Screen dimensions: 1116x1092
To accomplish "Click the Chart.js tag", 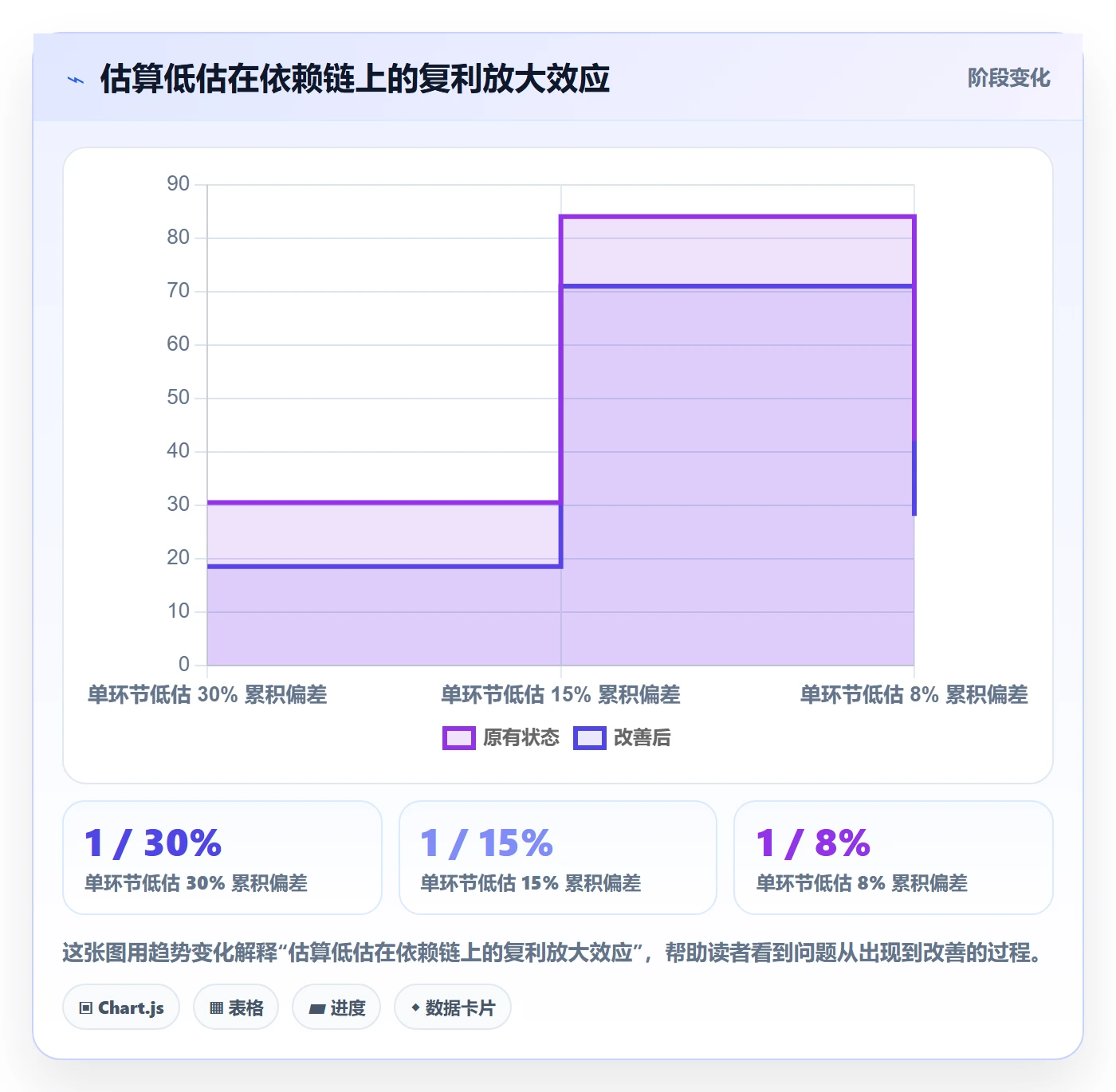I will point(121,1008).
